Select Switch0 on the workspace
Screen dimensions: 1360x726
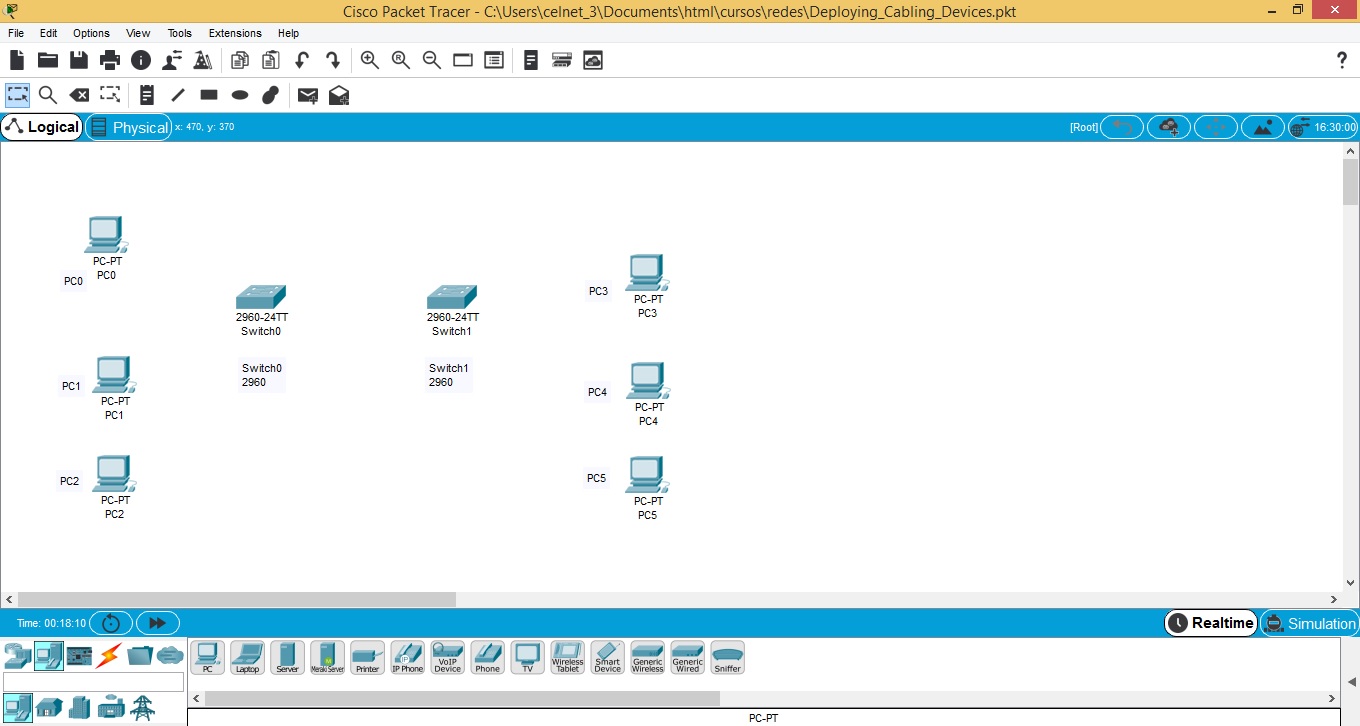pos(260,297)
